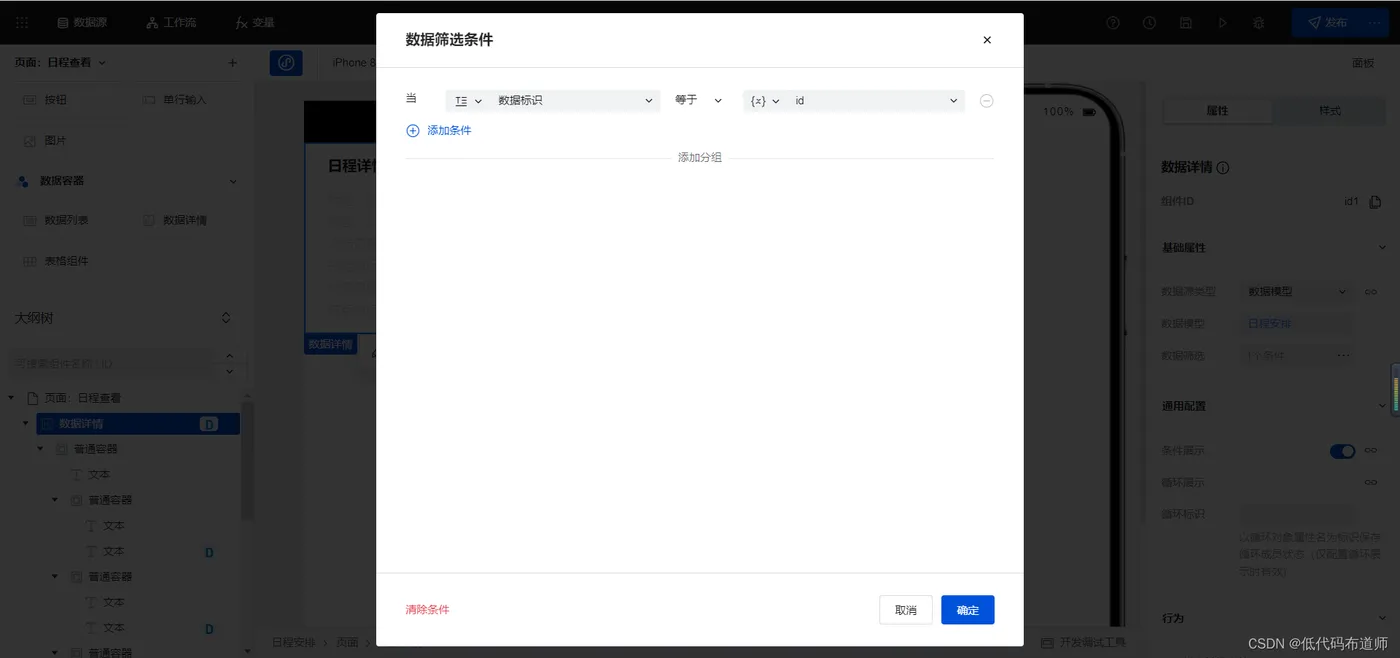
Task: Select the 表格组件 component
Action: [x=57, y=261]
